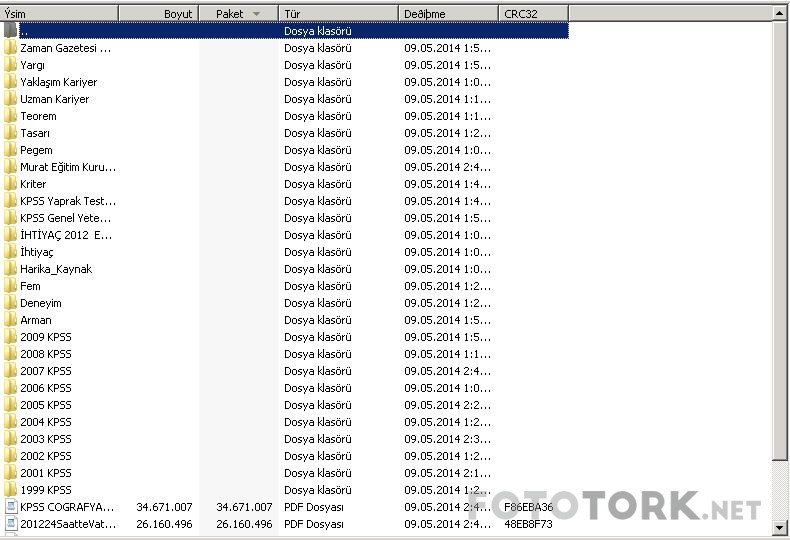
Task: Select the KPSS Genel Yete... folder icon
Action: 10,218
